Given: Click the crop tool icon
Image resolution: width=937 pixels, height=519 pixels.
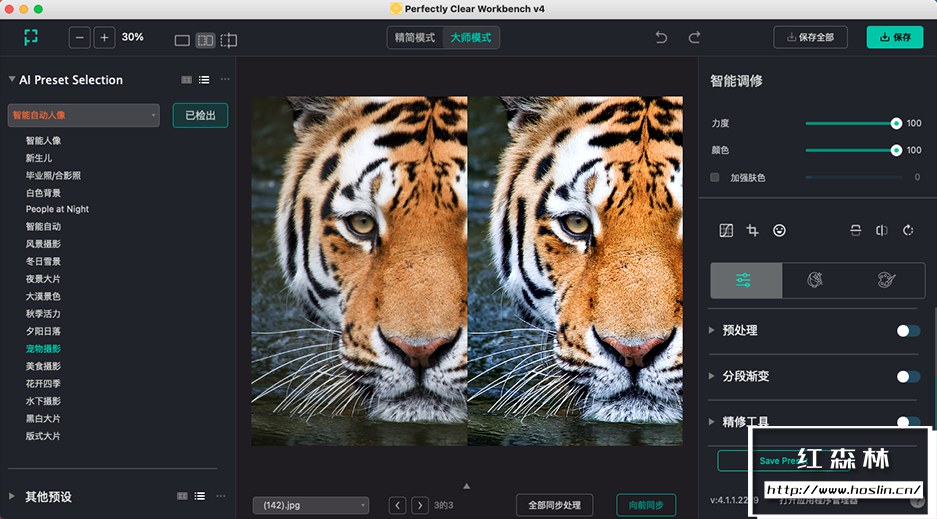Looking at the screenshot, I should [x=753, y=231].
